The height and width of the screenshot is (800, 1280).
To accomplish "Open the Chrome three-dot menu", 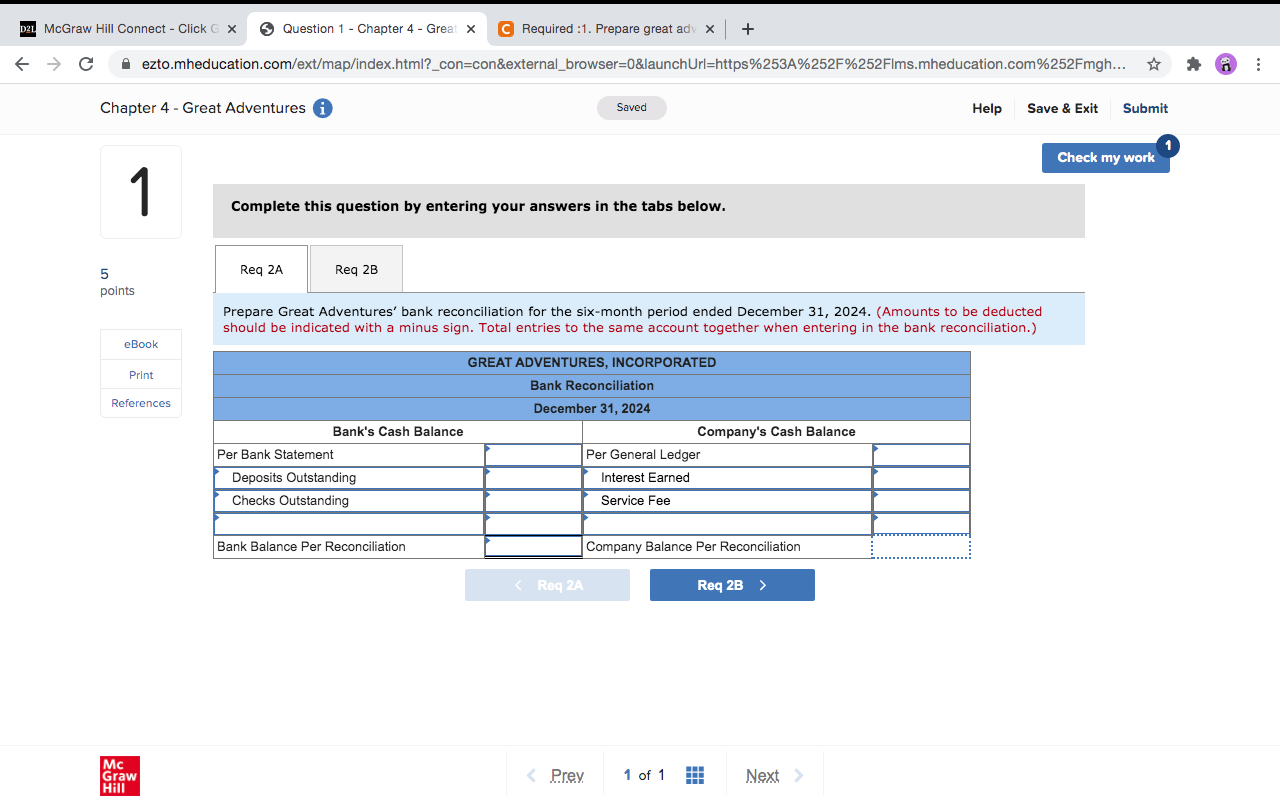I will point(1257,64).
